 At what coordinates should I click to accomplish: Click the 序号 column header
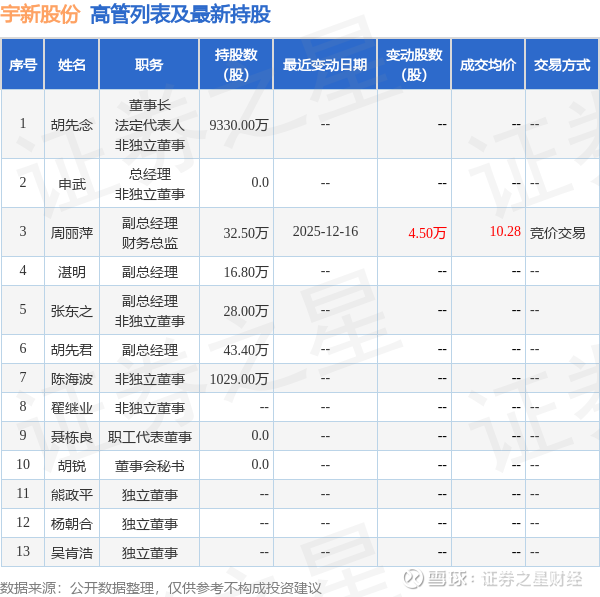(x=23, y=64)
